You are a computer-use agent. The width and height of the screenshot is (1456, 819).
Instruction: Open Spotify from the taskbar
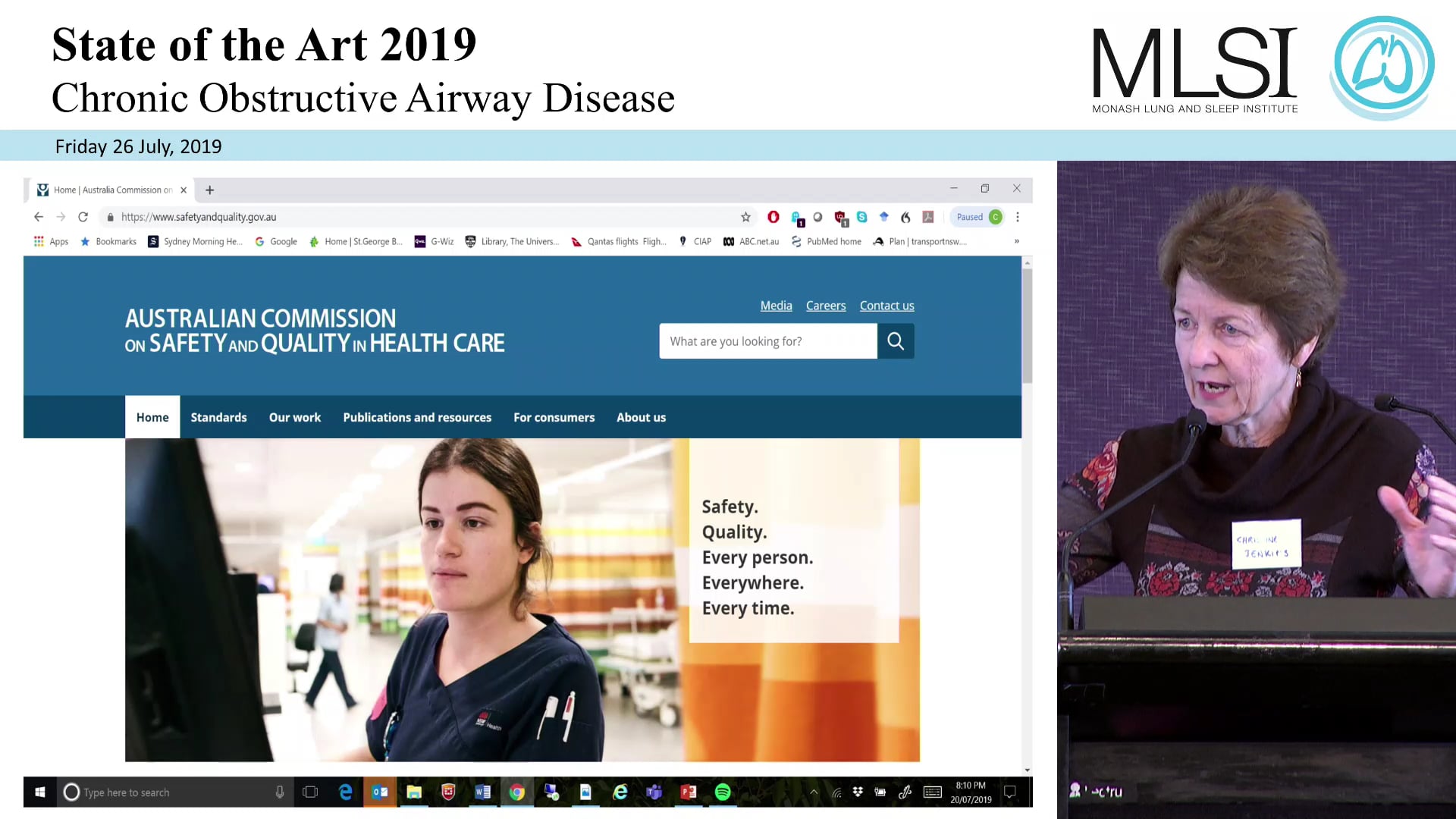pyautogui.click(x=723, y=792)
